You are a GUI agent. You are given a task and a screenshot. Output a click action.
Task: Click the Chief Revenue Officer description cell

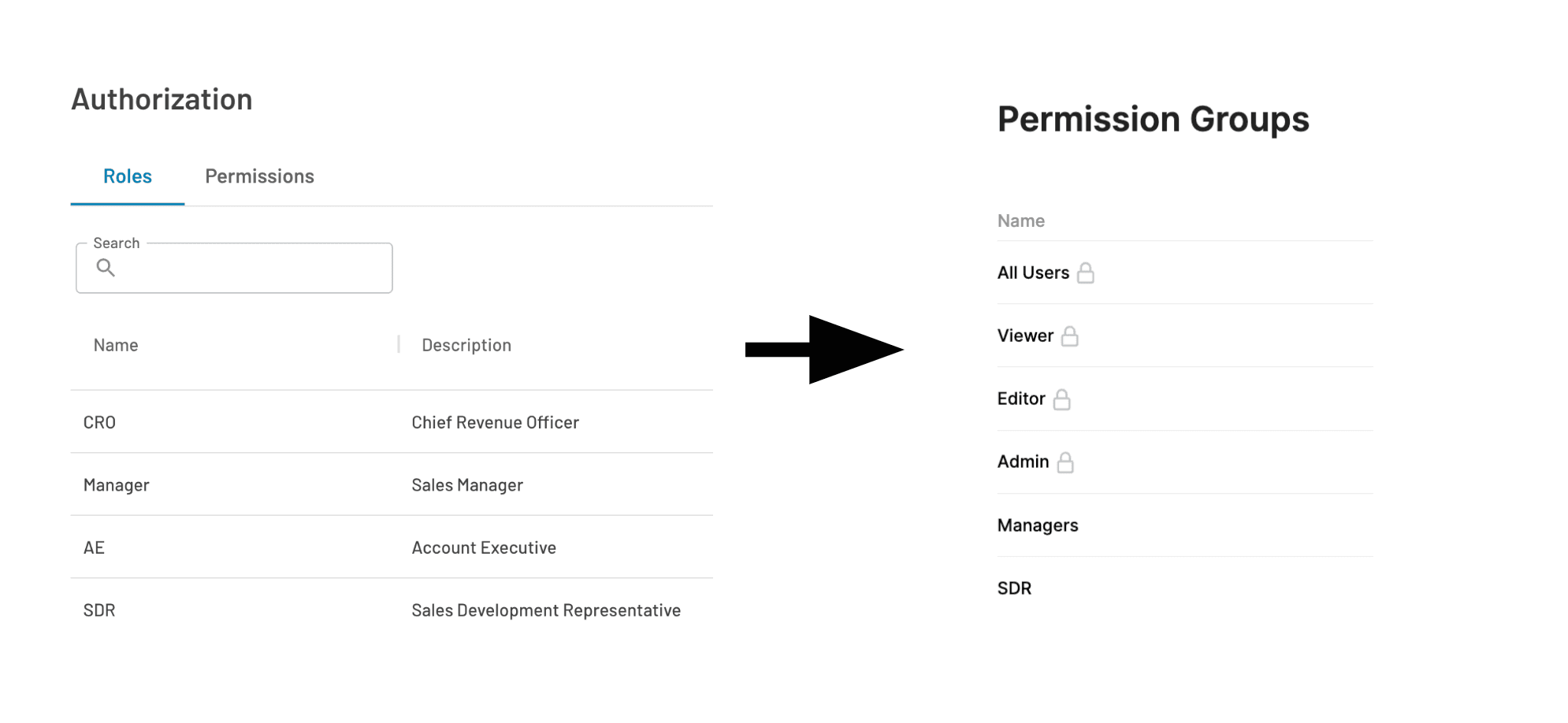click(x=495, y=422)
